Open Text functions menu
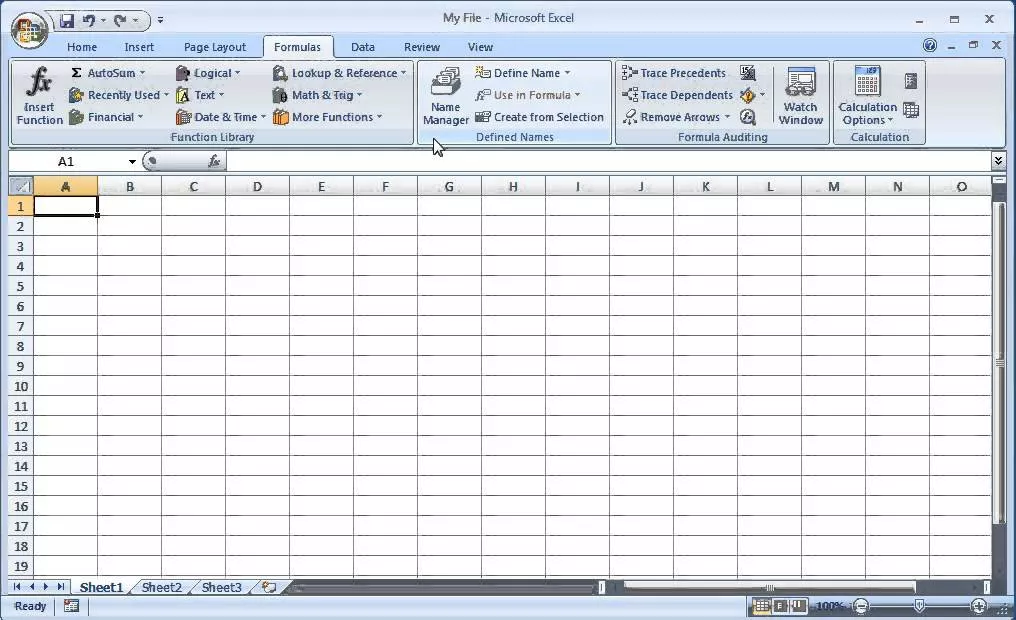The height and width of the screenshot is (620, 1016). pos(200,95)
